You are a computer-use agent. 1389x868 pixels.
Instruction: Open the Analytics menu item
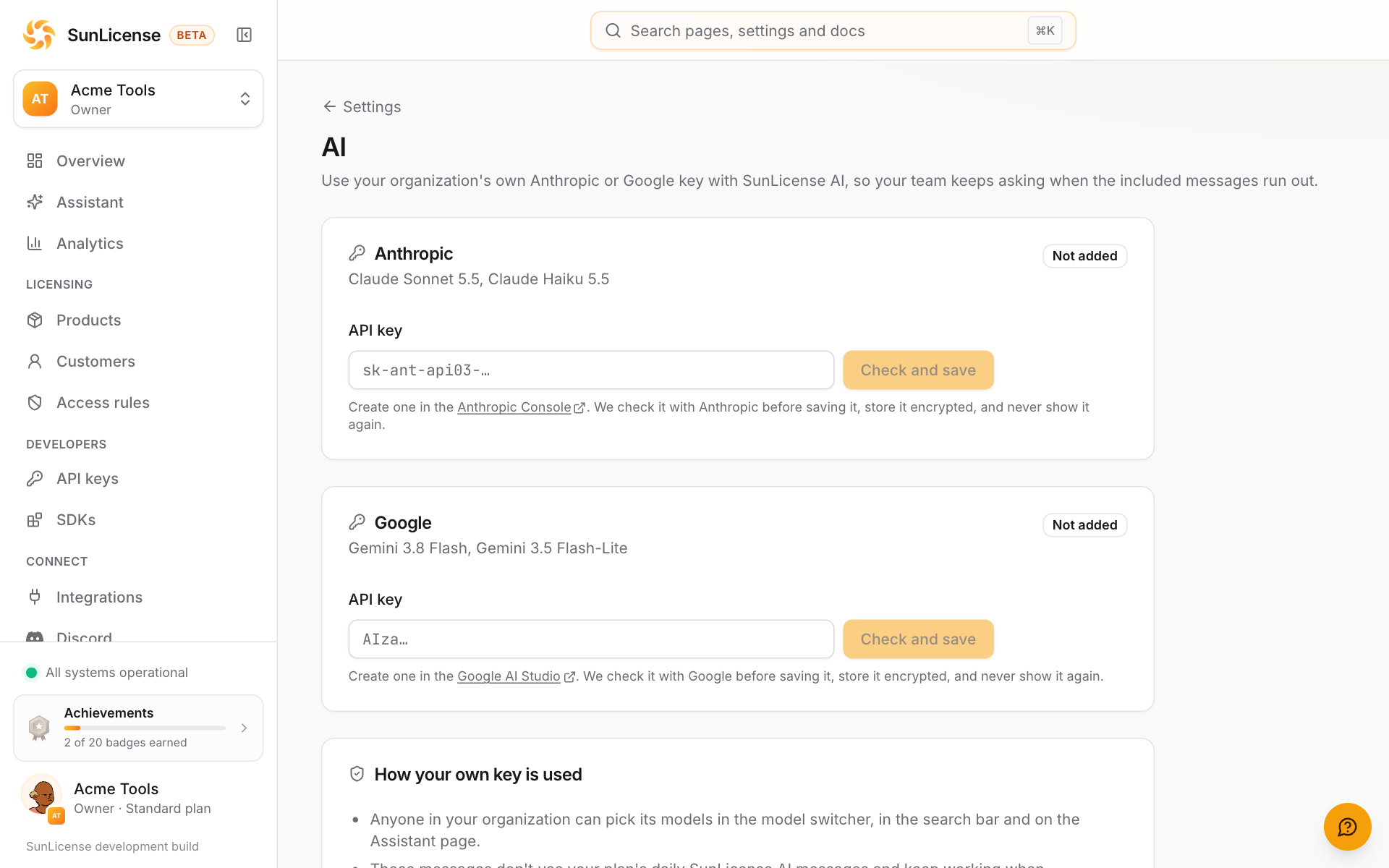point(138,243)
